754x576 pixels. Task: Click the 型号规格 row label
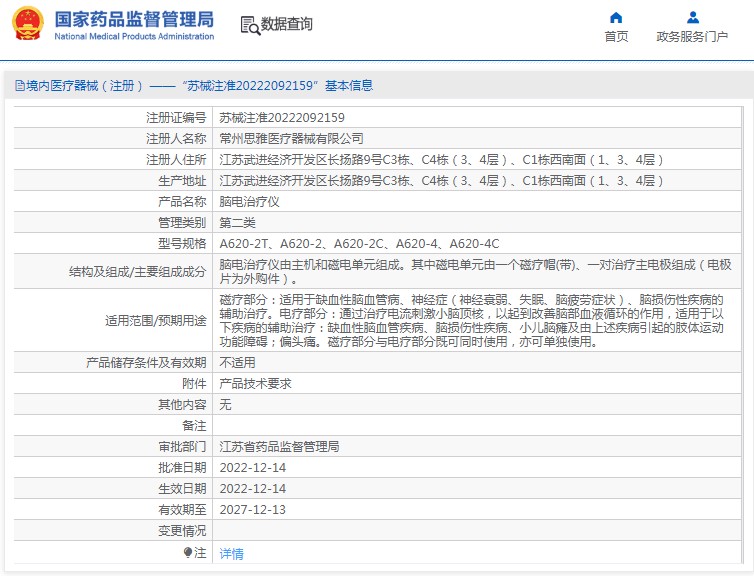[x=182, y=244]
